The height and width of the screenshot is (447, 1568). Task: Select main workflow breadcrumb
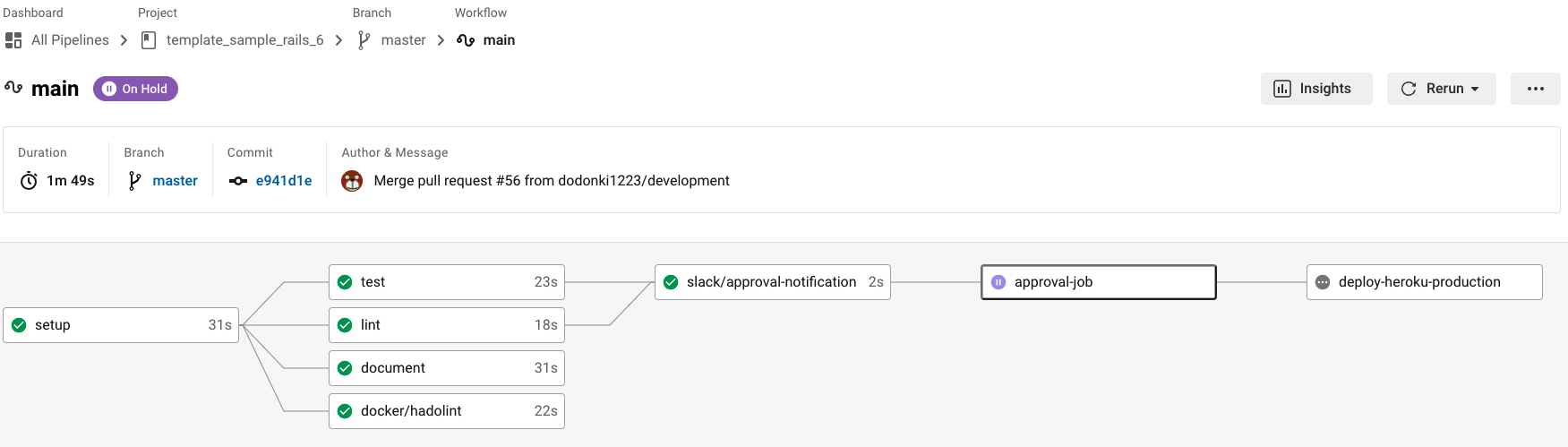[x=499, y=40]
